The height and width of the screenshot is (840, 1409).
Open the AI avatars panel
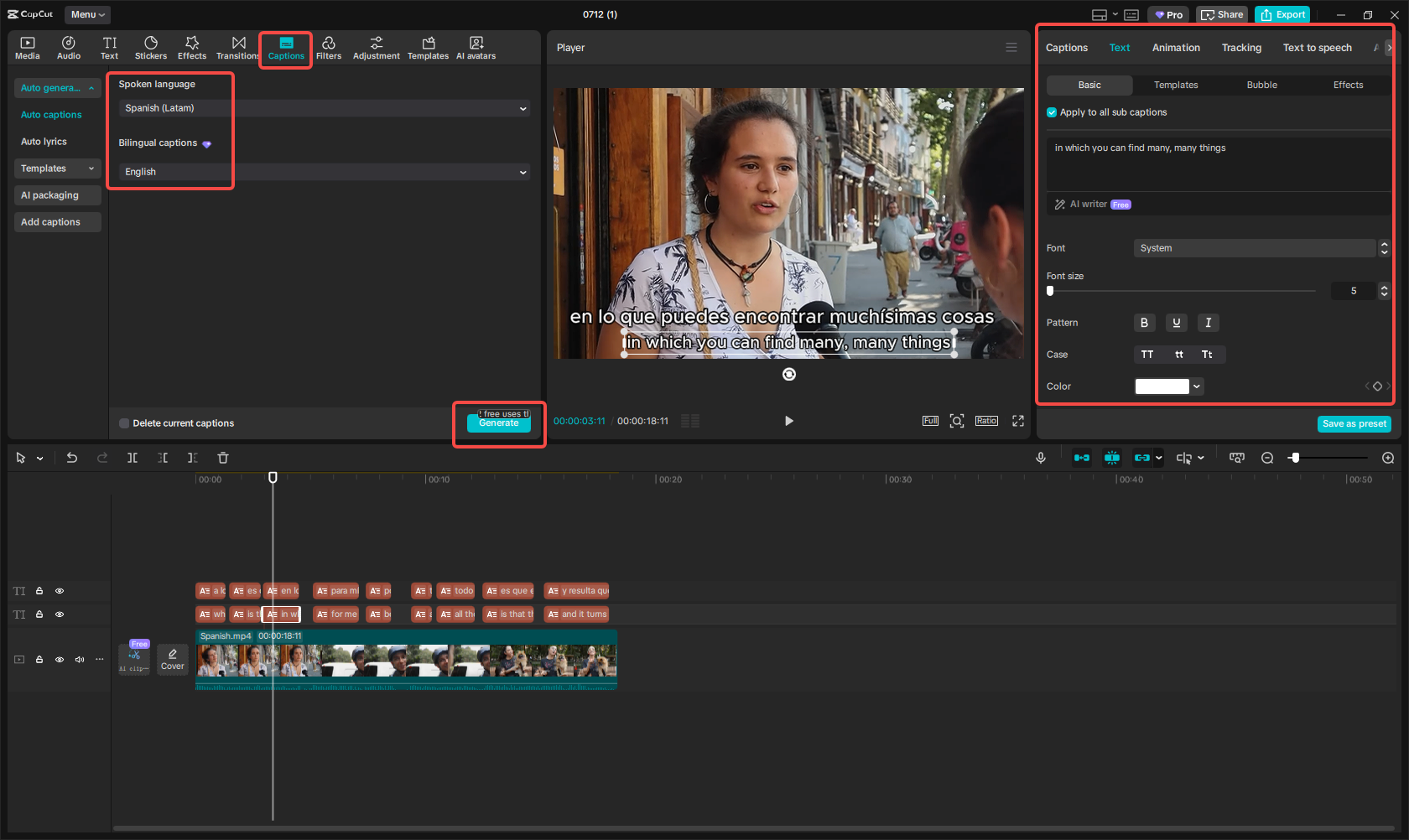476,48
